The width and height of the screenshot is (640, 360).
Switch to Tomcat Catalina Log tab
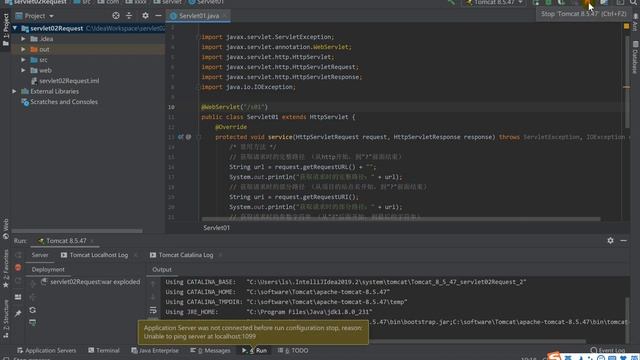click(x=182, y=255)
